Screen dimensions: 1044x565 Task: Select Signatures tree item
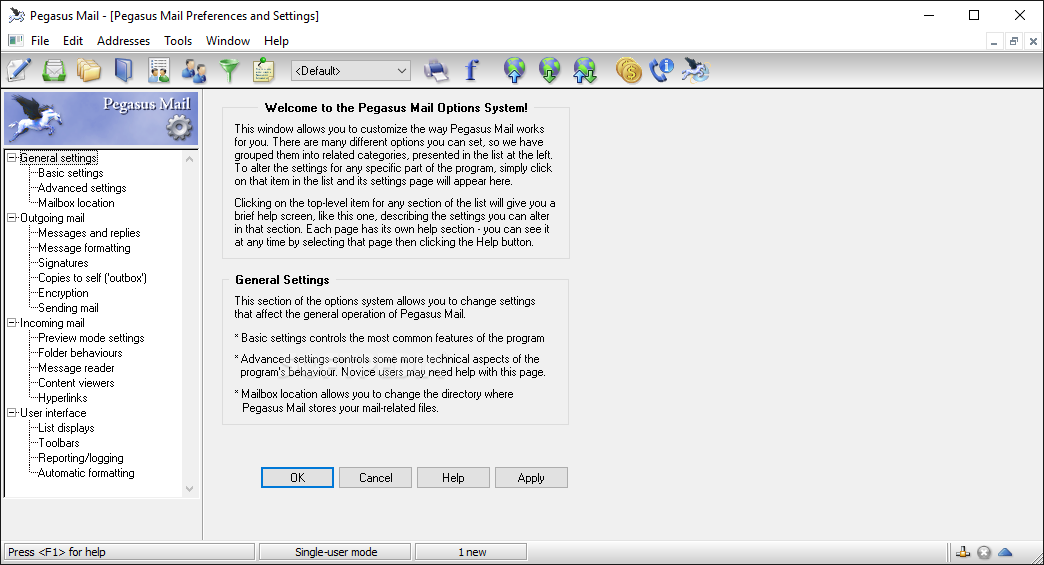(x=63, y=263)
